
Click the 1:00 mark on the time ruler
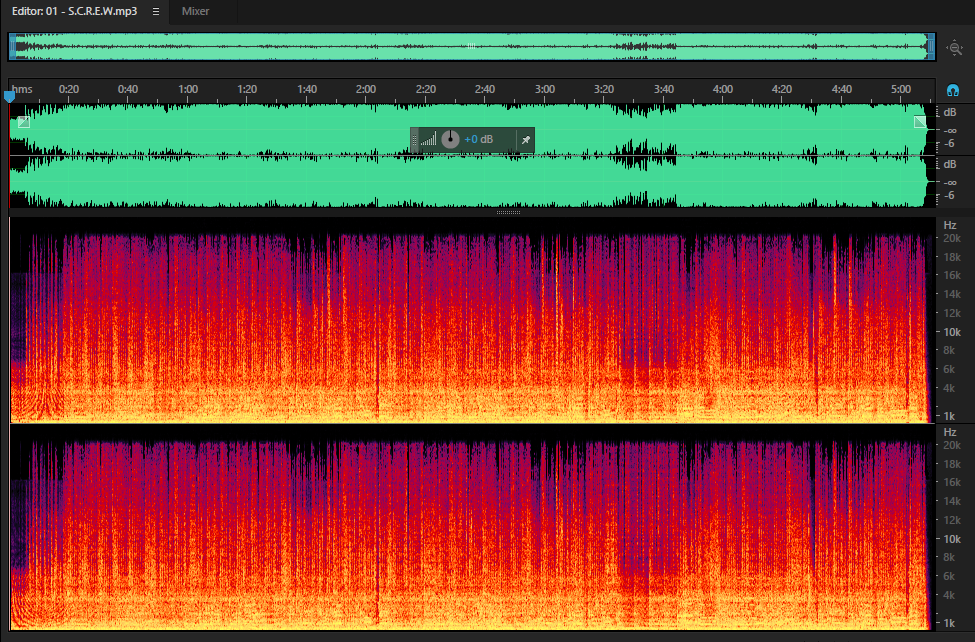pos(188,90)
